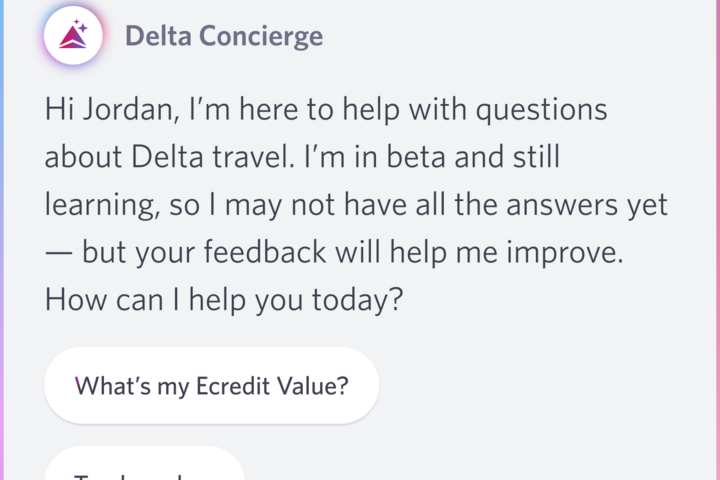This screenshot has height=480, width=720.
Task: Tap the "What's my Ecredit Value?" suggestion
Action: tap(211, 385)
